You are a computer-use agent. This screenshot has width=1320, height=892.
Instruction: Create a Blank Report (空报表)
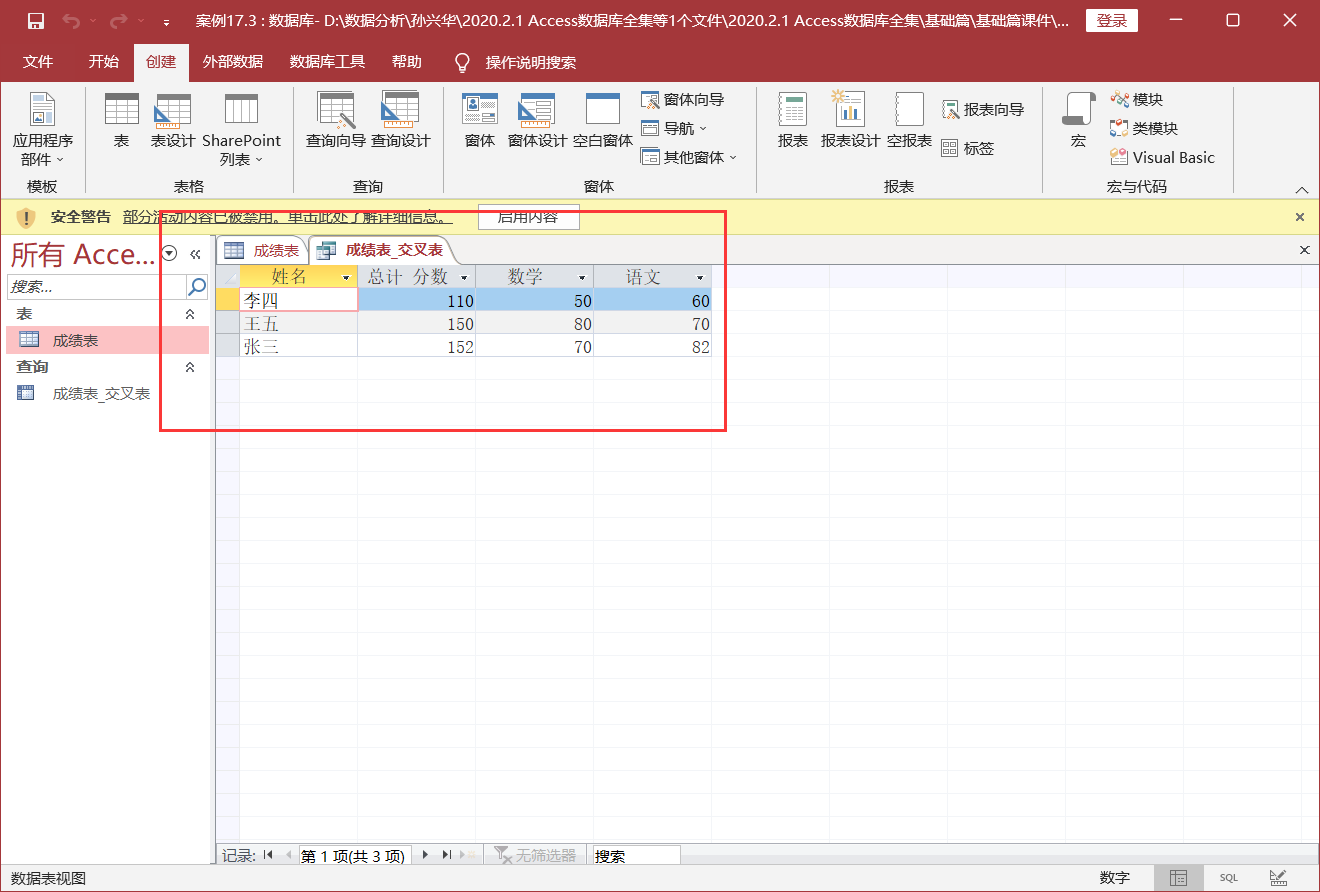click(x=909, y=120)
